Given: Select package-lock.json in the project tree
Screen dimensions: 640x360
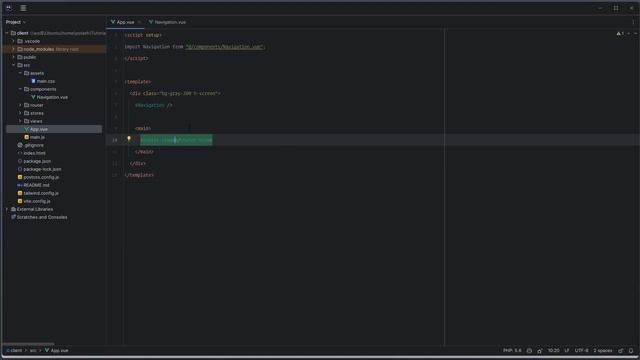Looking at the screenshot, I should [x=42, y=169].
